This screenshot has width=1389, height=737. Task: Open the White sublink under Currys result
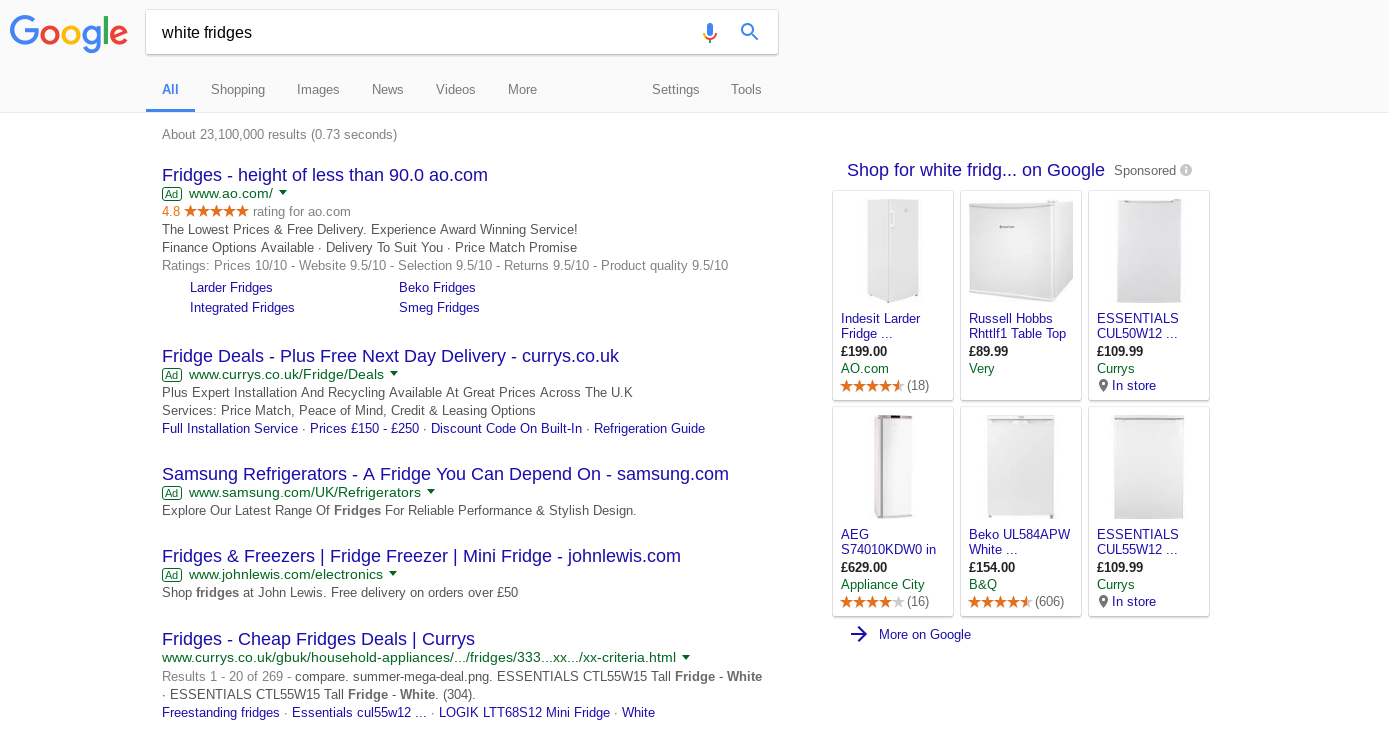tap(638, 712)
